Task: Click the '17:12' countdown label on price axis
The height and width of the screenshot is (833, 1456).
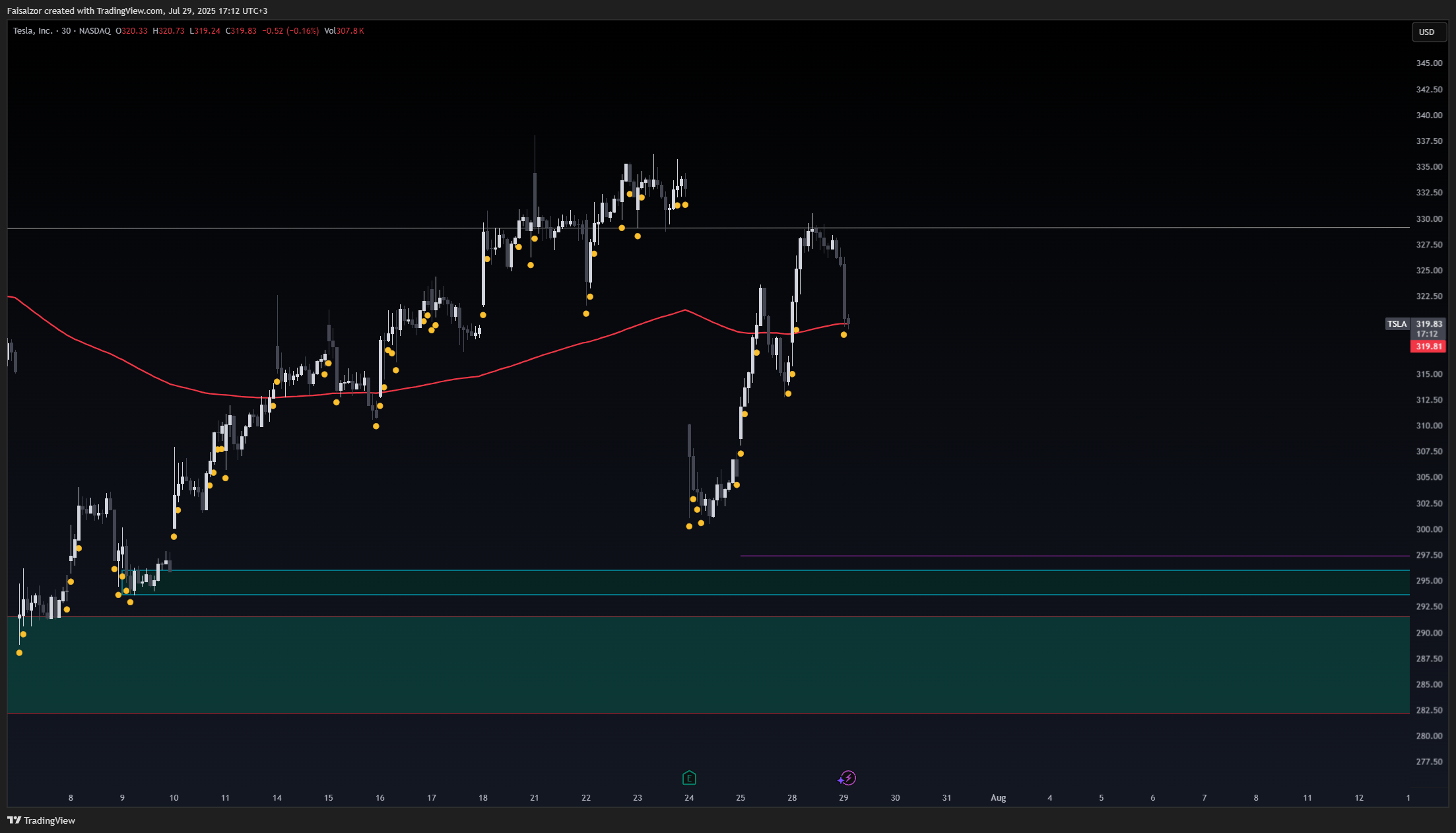Action: coord(1427,334)
